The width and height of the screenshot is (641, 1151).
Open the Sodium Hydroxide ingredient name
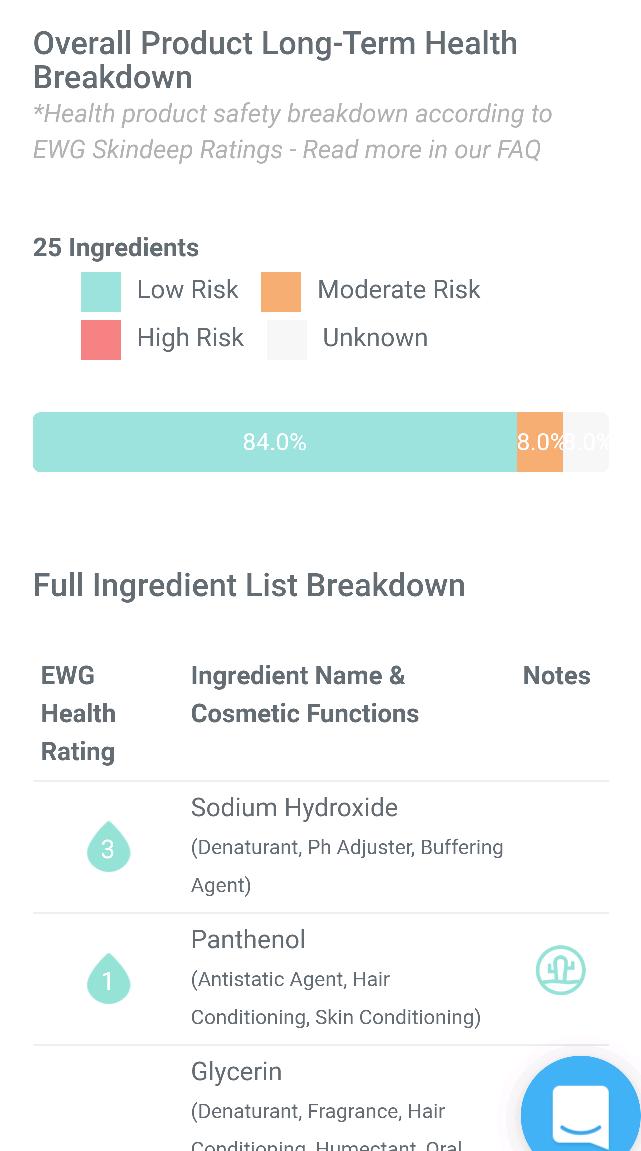coord(294,807)
